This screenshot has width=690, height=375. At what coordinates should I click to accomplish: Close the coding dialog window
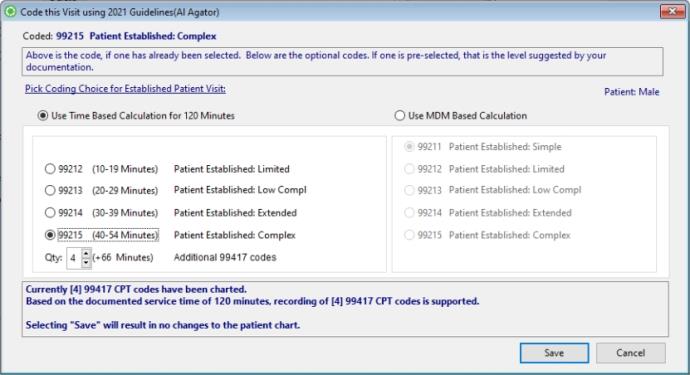pyautogui.click(x=672, y=12)
